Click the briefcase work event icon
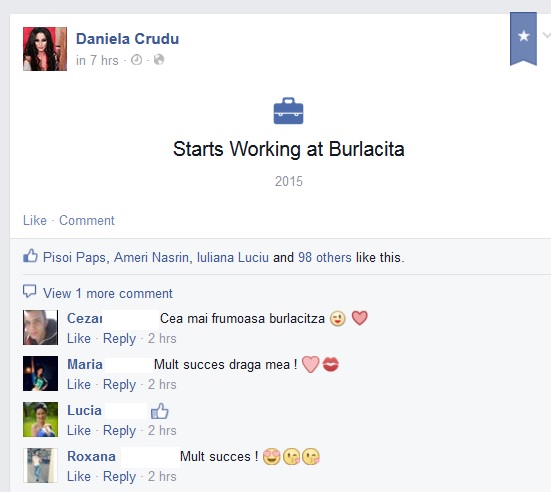 coord(288,111)
